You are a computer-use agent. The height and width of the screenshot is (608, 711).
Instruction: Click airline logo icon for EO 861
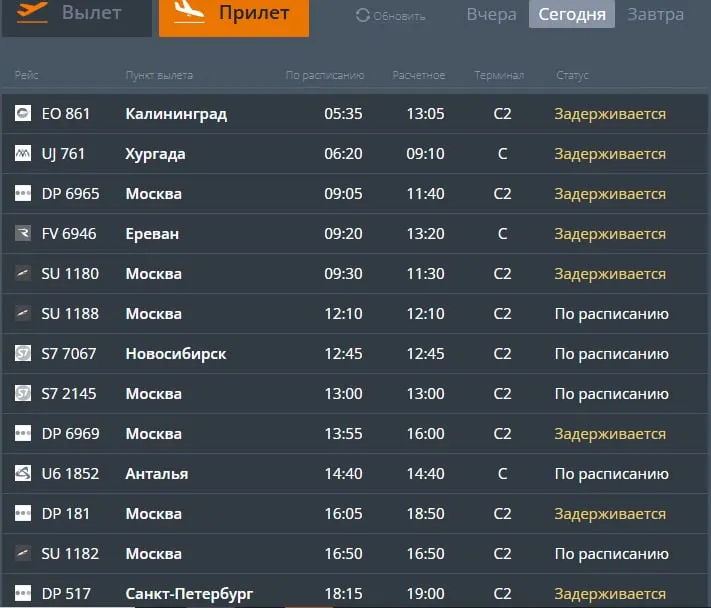tap(23, 113)
